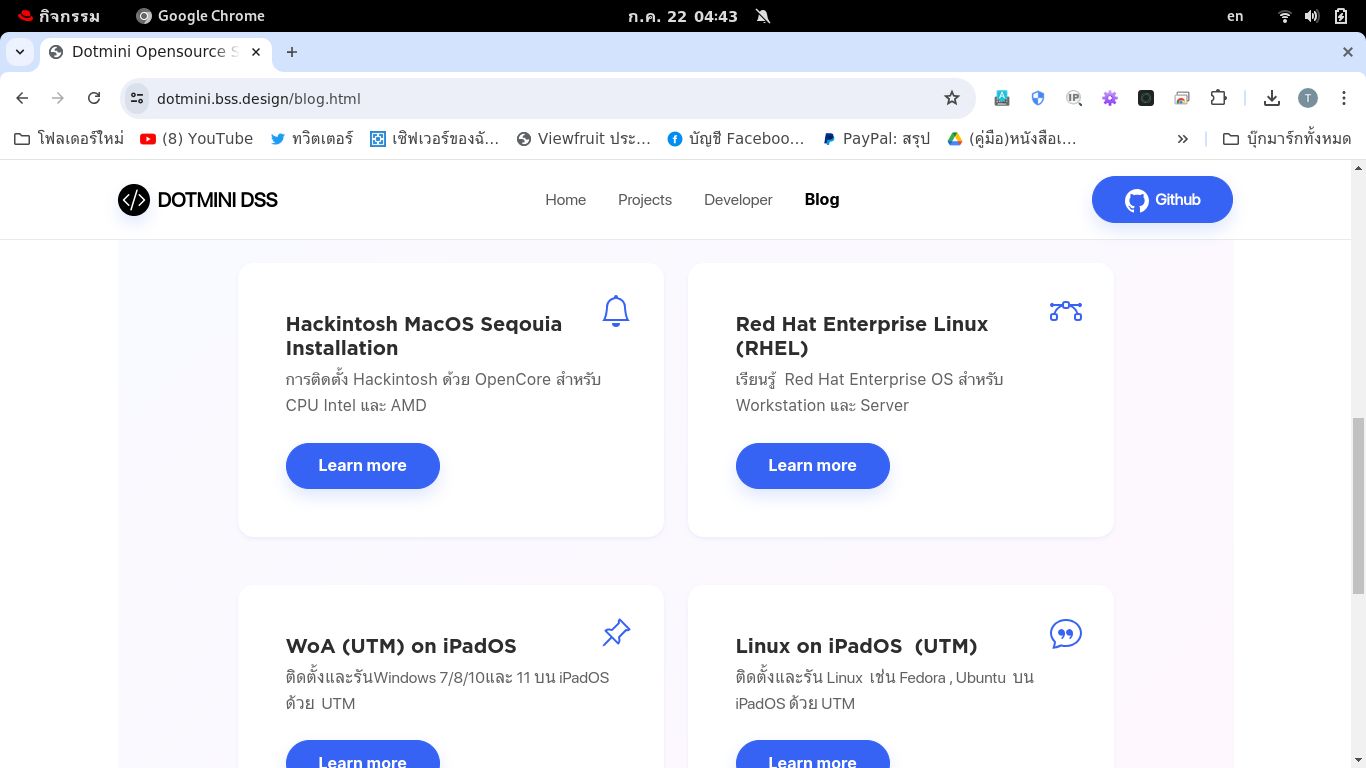Click Learn more under Red Hat Enterprise Linux
The width and height of the screenshot is (1366, 768).
[812, 466]
